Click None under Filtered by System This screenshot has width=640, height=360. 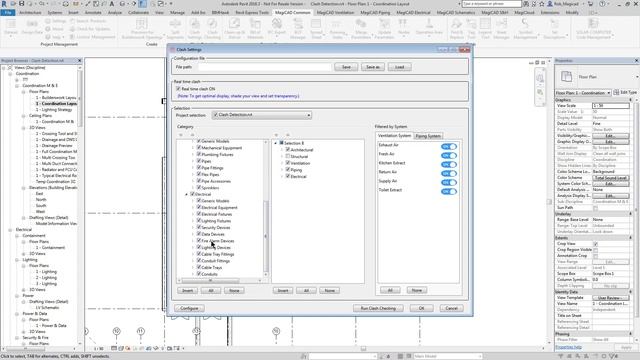pyautogui.click(x=416, y=290)
